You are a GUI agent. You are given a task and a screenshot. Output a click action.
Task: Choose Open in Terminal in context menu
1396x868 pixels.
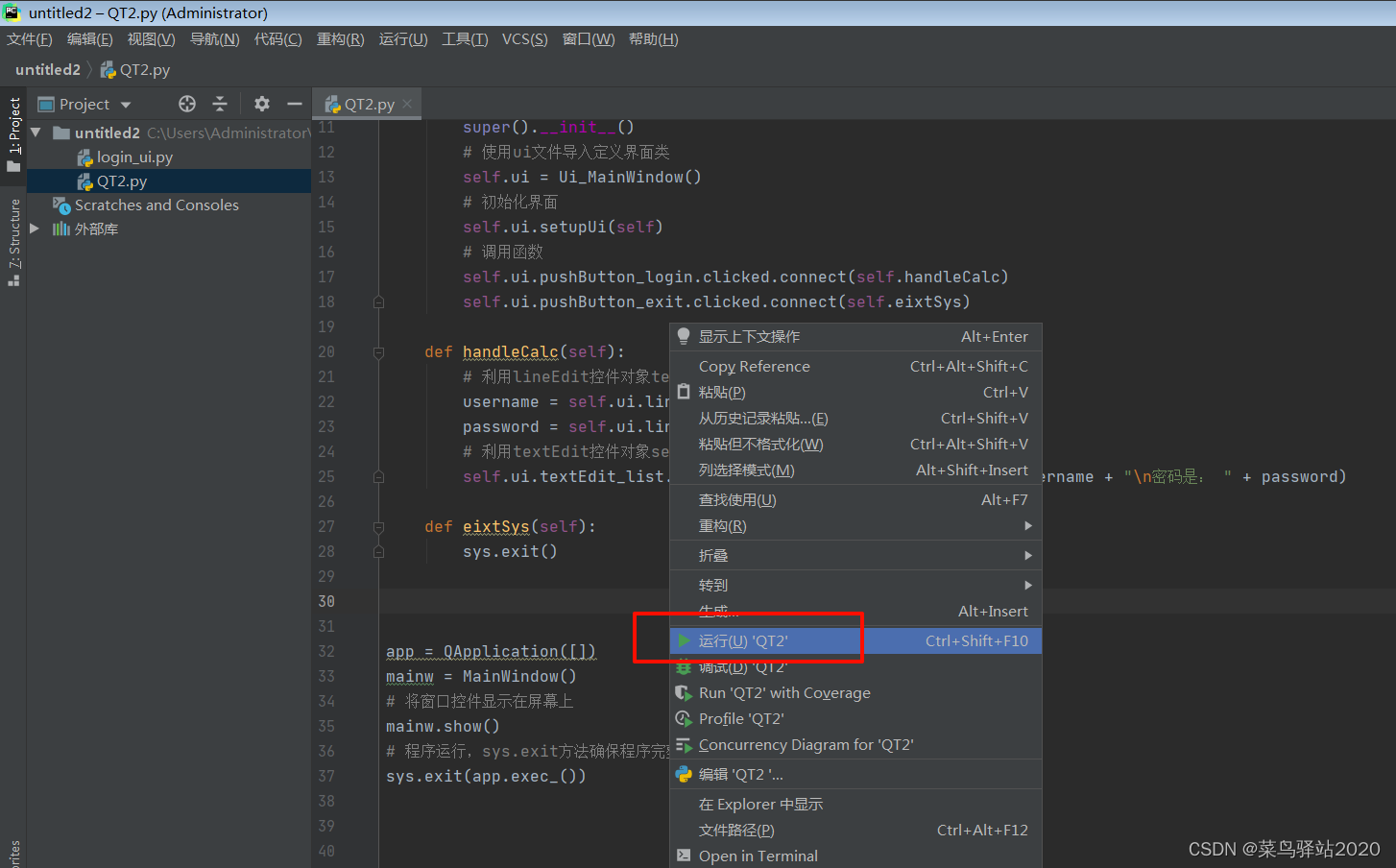(855, 856)
